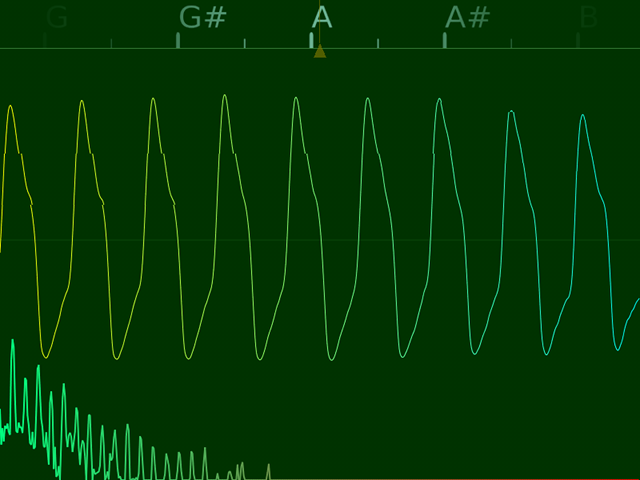Select the A# note label
The width and height of the screenshot is (640, 480).
[x=468, y=18]
